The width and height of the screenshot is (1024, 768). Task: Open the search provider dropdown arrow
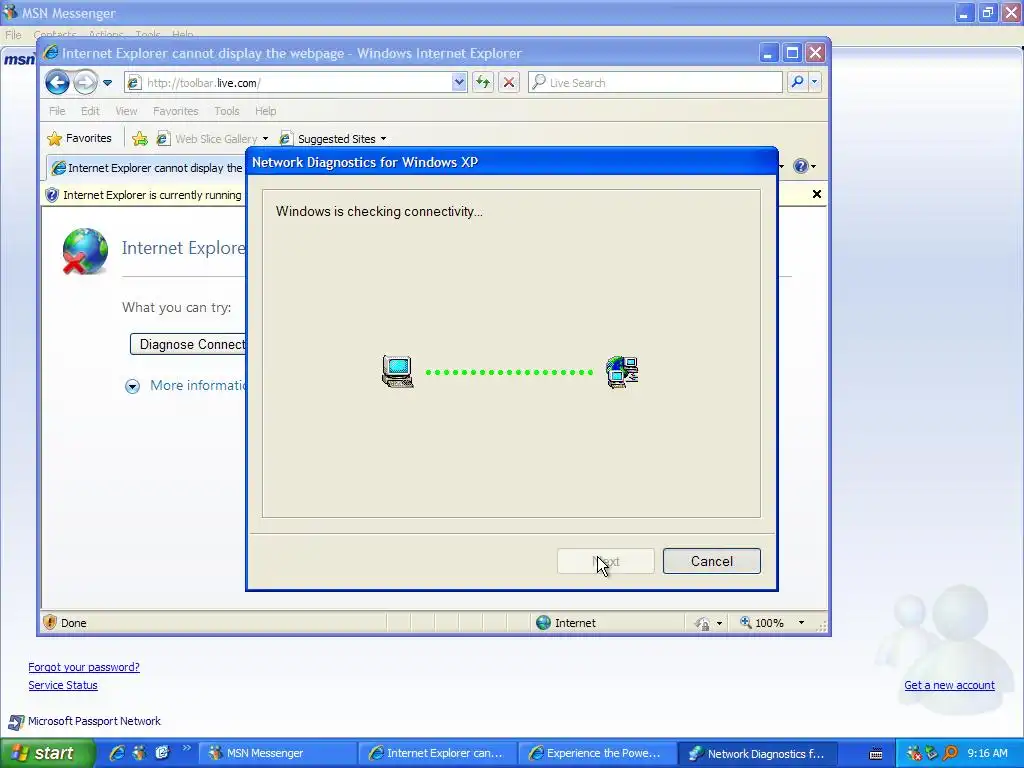point(814,82)
